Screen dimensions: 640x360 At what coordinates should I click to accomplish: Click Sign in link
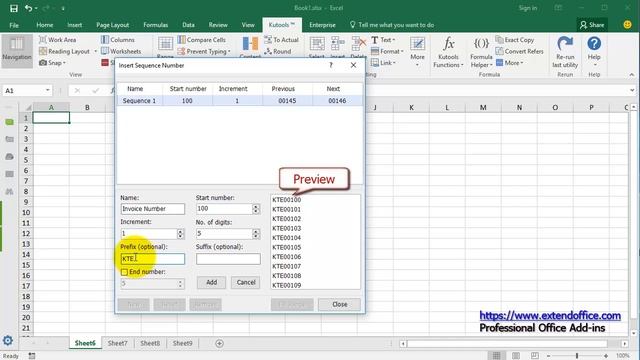pyautogui.click(x=528, y=8)
